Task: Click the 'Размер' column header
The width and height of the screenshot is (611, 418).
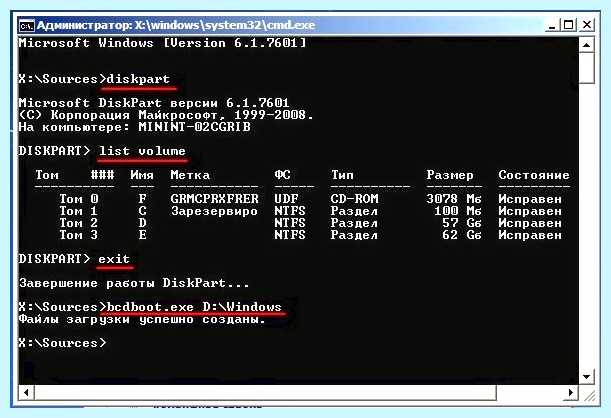Action: pyautogui.click(x=450, y=175)
